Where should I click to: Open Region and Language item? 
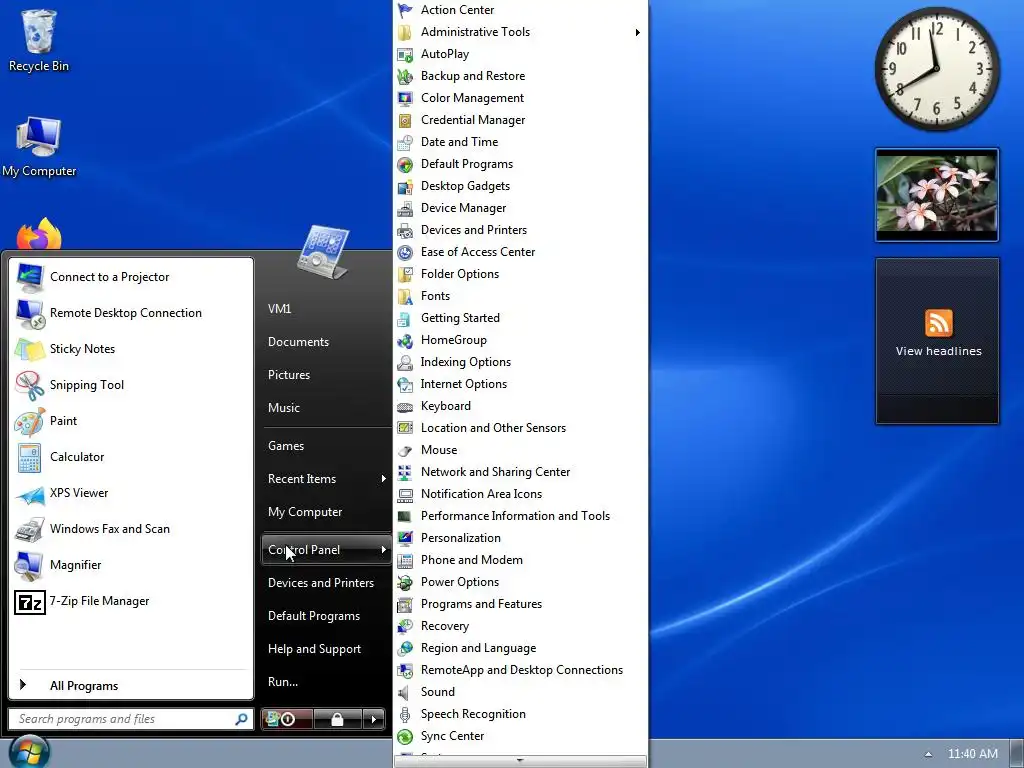[x=479, y=648]
